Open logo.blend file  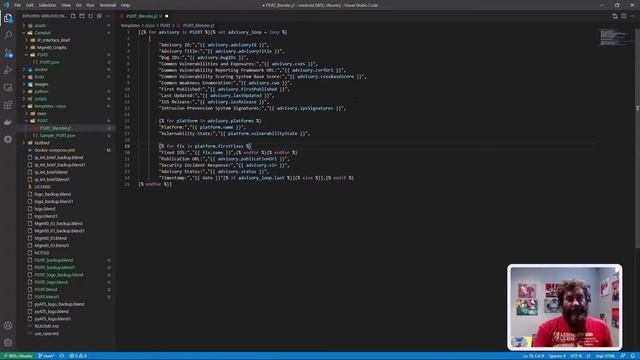[x=44, y=209]
